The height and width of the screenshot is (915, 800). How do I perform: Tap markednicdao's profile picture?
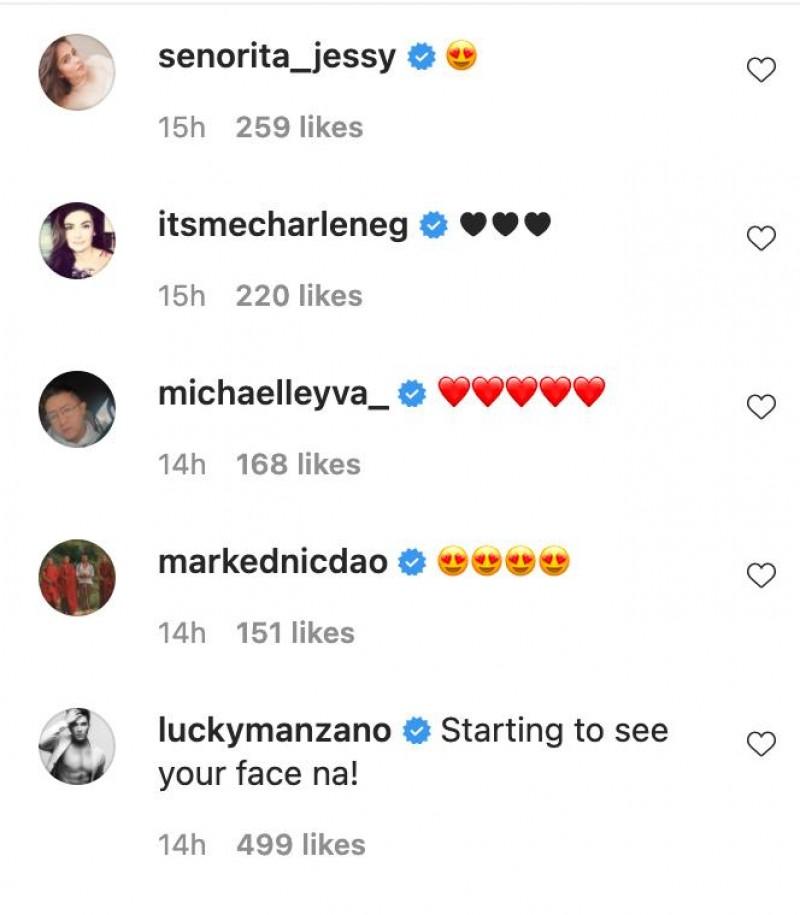[x=77, y=578]
